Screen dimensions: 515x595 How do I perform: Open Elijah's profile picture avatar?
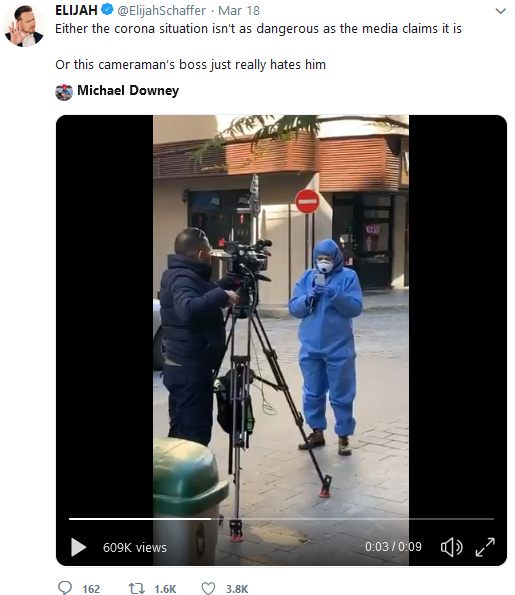click(x=24, y=26)
